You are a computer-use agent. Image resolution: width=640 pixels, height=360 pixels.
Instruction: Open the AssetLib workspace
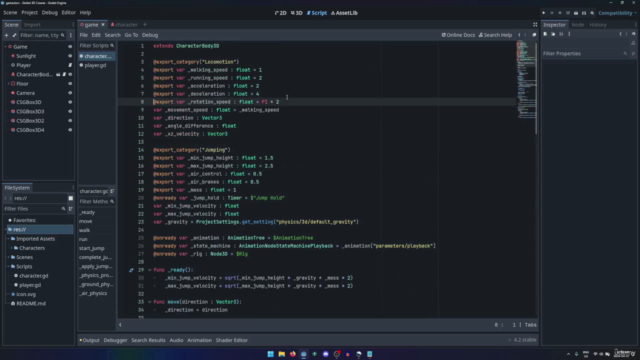pos(344,13)
